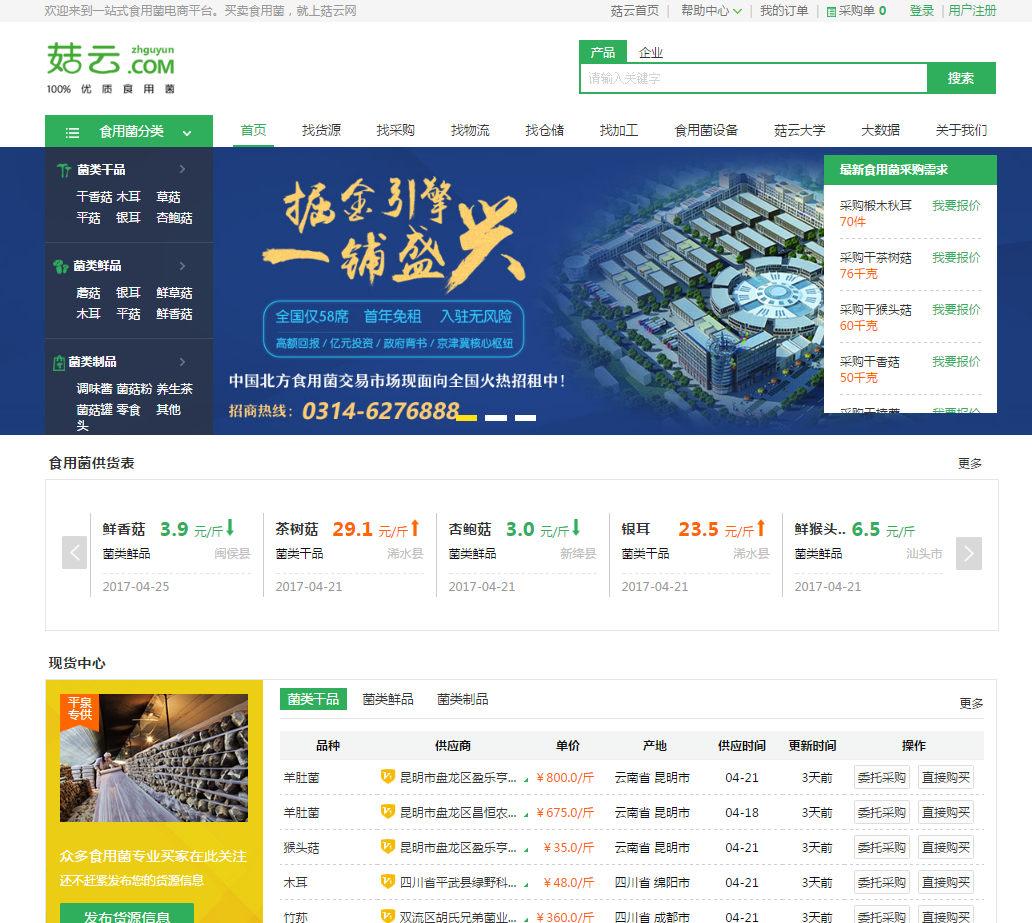
Task: Open the 茶树菇 29.1元/斤 price card
Action: pyautogui.click(x=349, y=555)
